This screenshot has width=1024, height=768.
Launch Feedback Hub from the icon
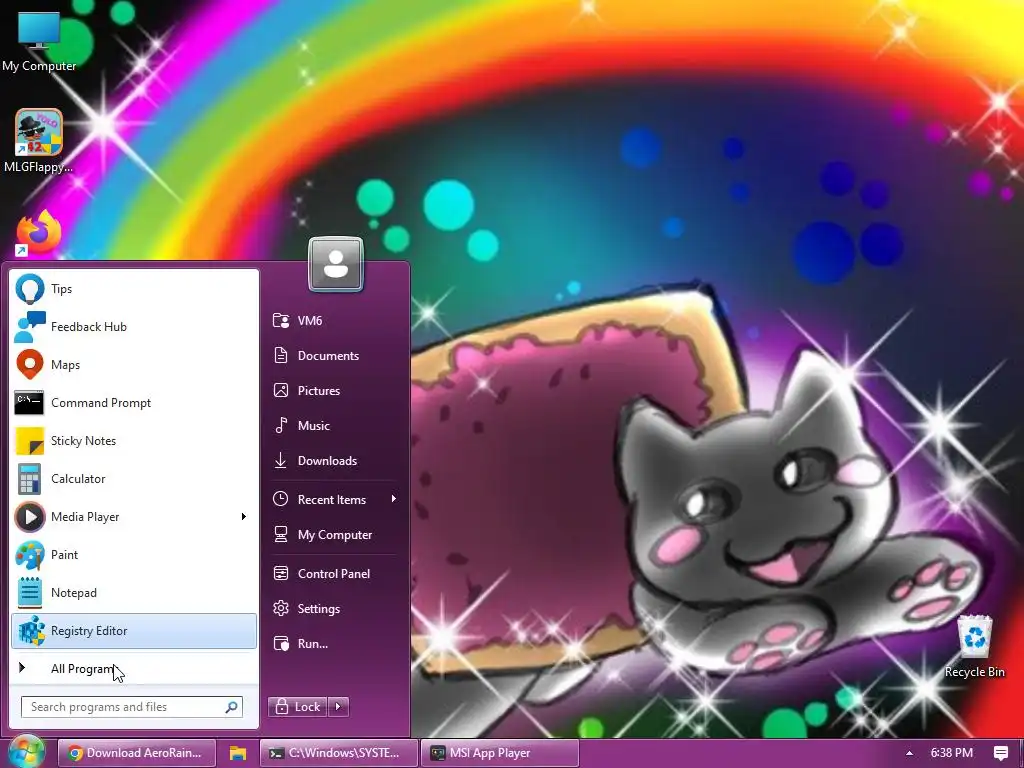click(29, 327)
